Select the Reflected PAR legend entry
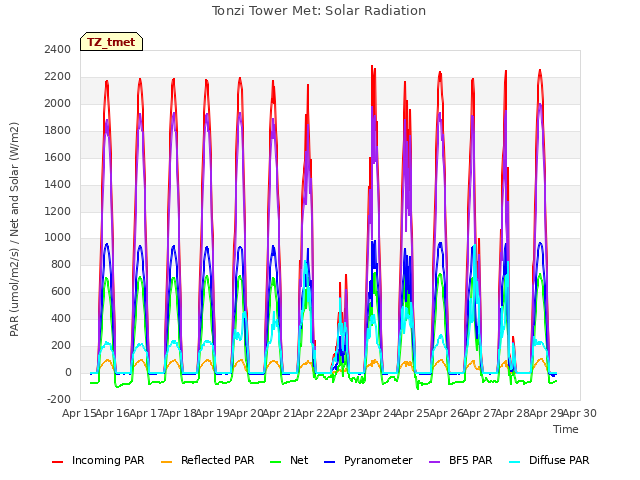The width and height of the screenshot is (640, 480). click(208, 460)
